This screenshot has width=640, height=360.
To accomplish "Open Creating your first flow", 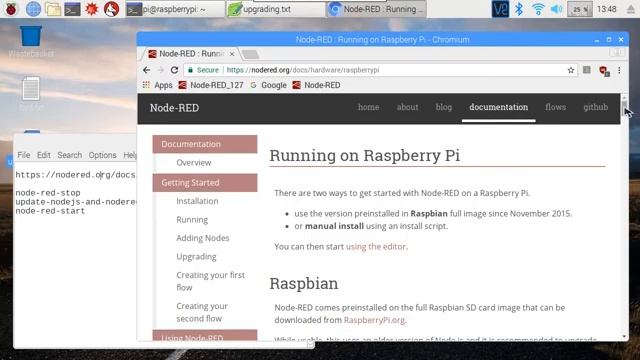I will (x=210, y=281).
